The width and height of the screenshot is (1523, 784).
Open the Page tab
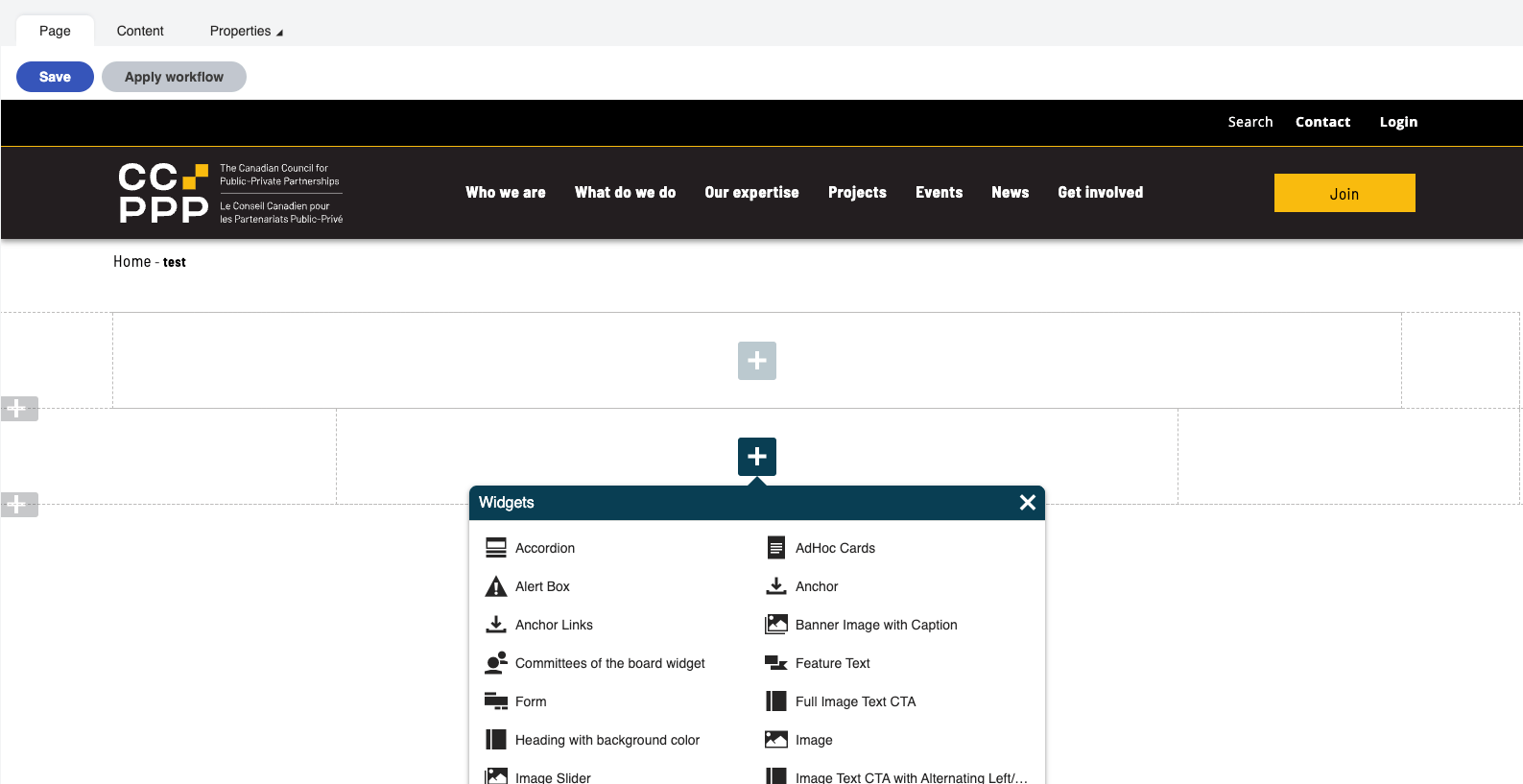click(55, 31)
